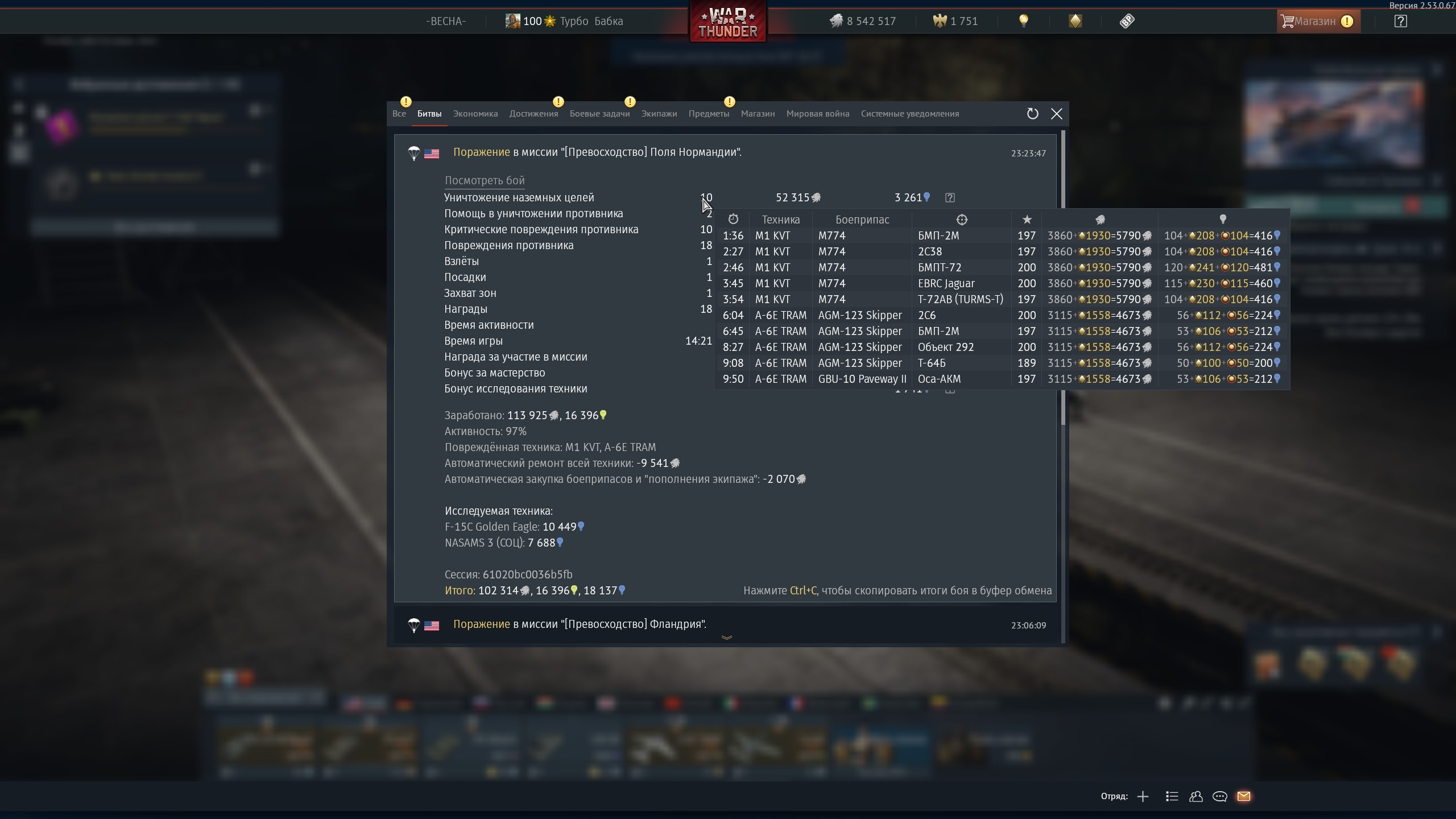Collapse the Поля Нормандии battle entry header

(x=597, y=152)
